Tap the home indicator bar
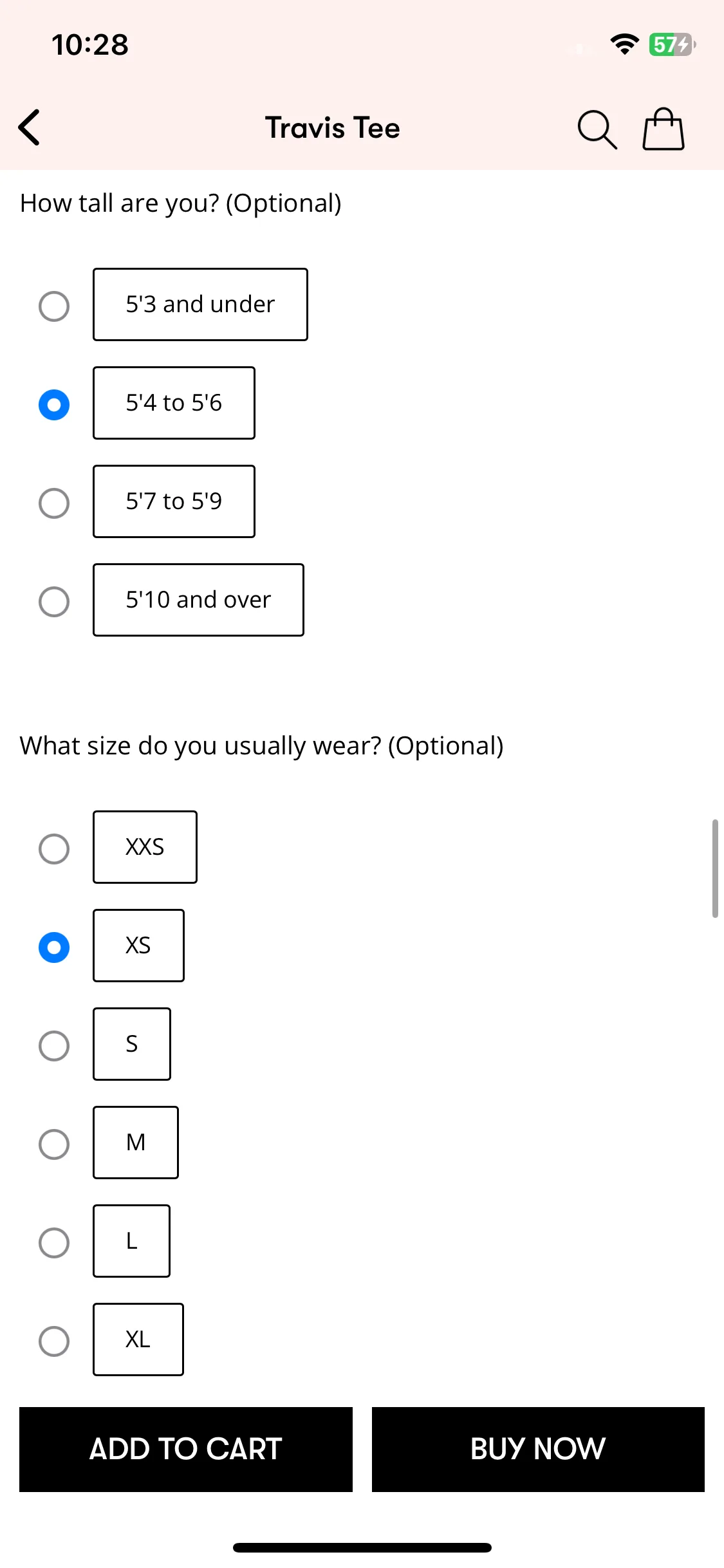The image size is (724, 1568). pos(362,1547)
